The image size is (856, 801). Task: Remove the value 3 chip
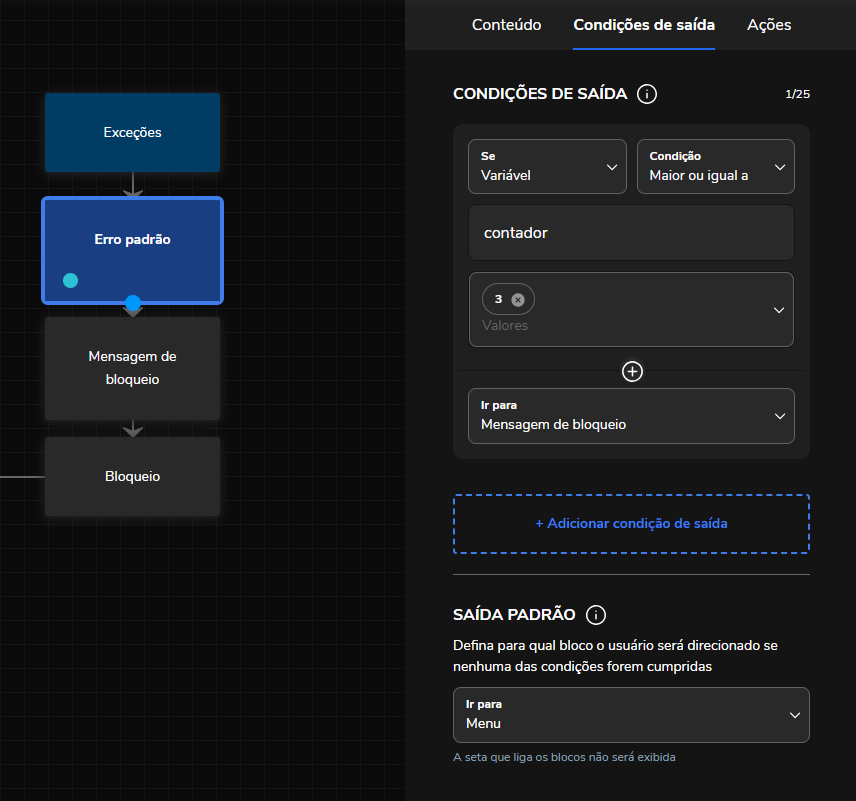pyautogui.click(x=517, y=299)
